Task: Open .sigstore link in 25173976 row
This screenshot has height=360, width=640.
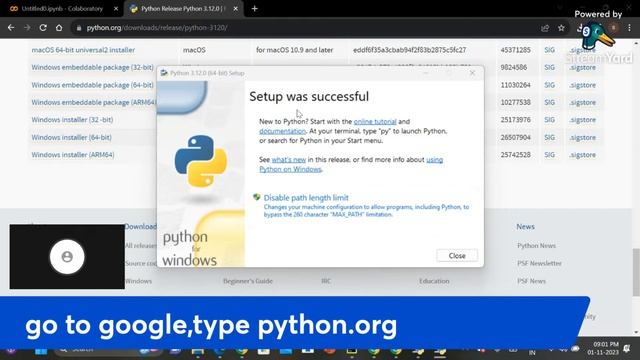Action: point(582,120)
